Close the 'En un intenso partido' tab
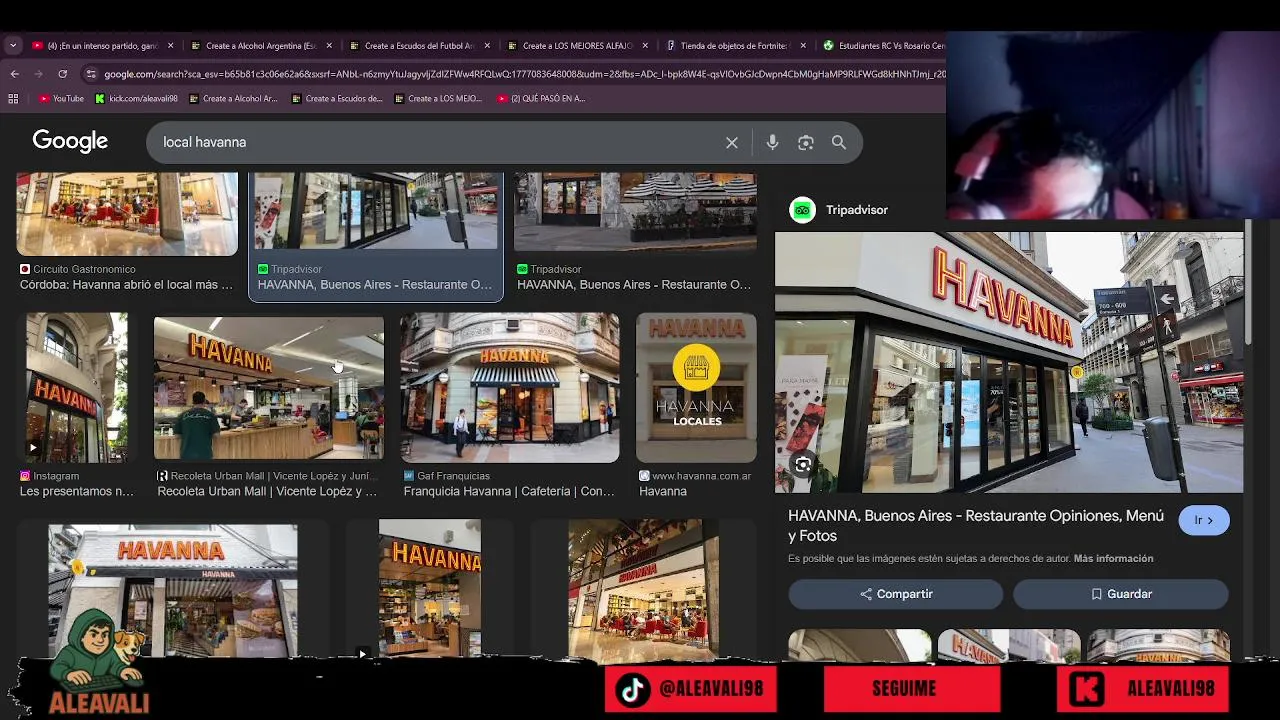The height and width of the screenshot is (720, 1280). coord(170,46)
